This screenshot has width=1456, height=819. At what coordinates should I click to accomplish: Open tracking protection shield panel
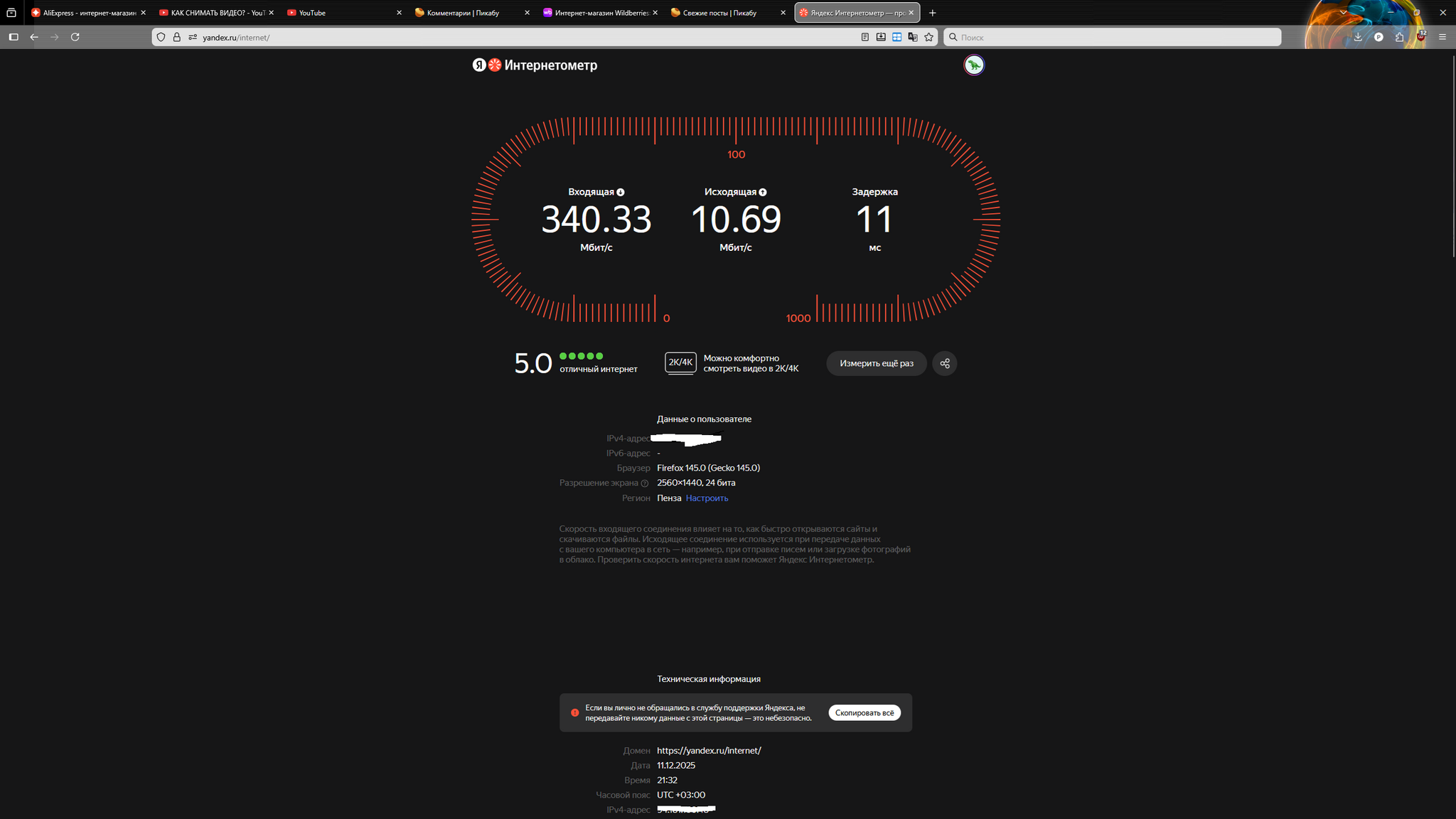161,37
